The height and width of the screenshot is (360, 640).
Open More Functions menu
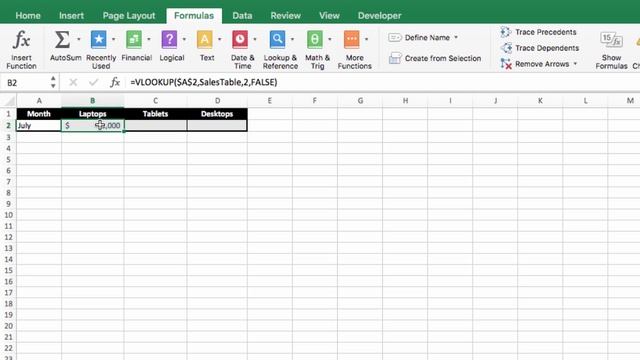pos(354,50)
